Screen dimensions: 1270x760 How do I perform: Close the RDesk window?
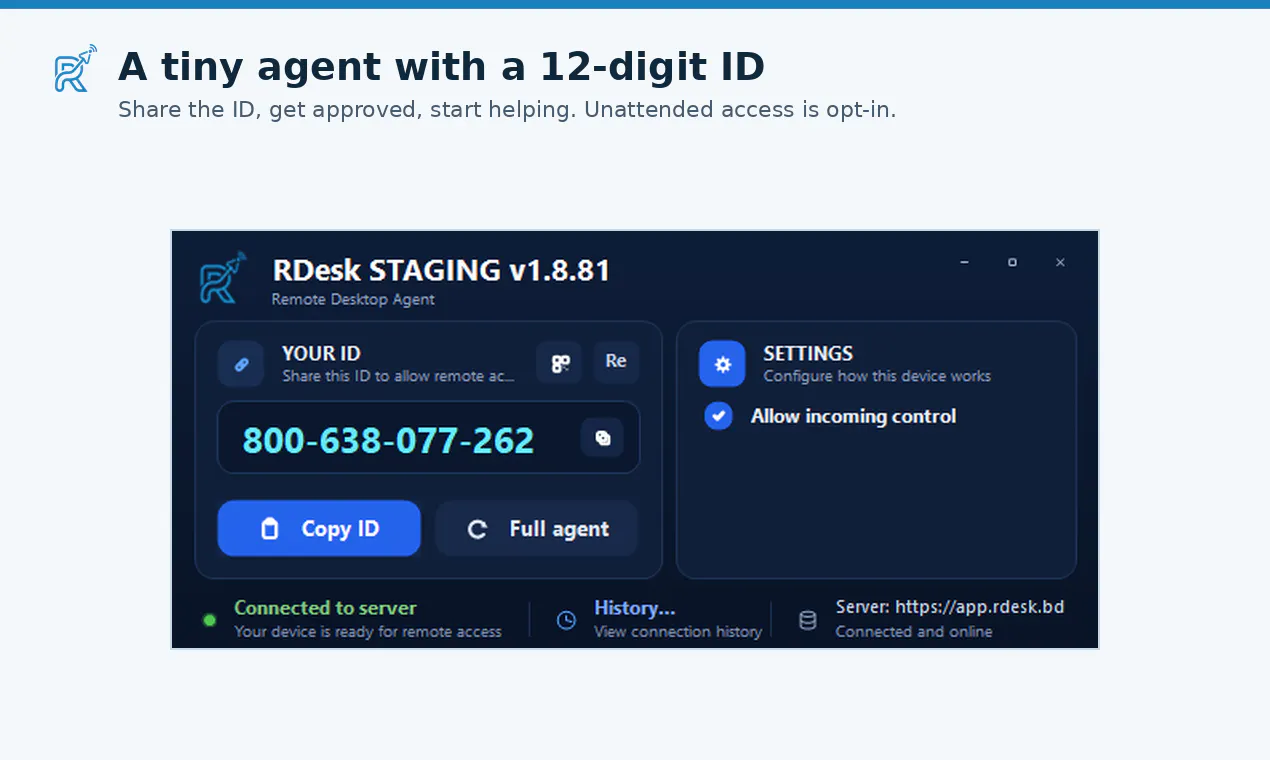click(1060, 262)
